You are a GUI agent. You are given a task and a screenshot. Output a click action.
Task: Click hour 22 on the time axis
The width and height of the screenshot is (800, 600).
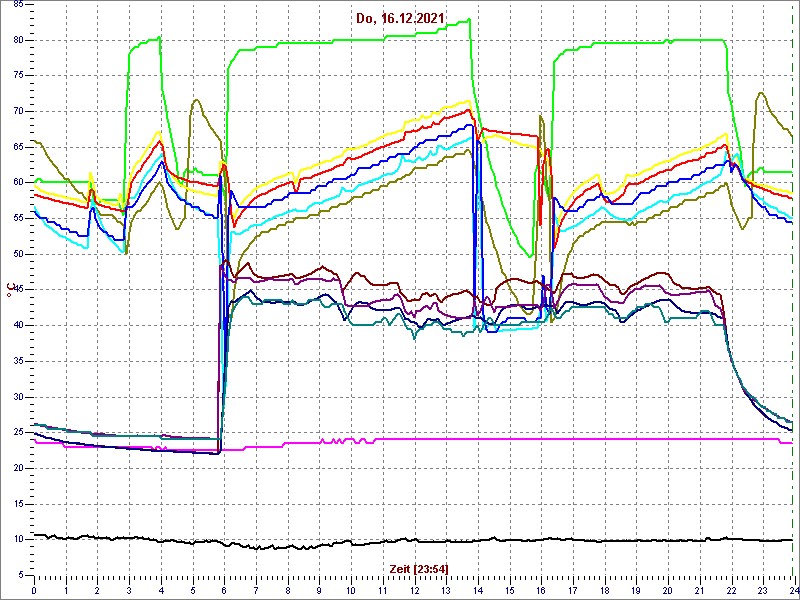coord(730,591)
